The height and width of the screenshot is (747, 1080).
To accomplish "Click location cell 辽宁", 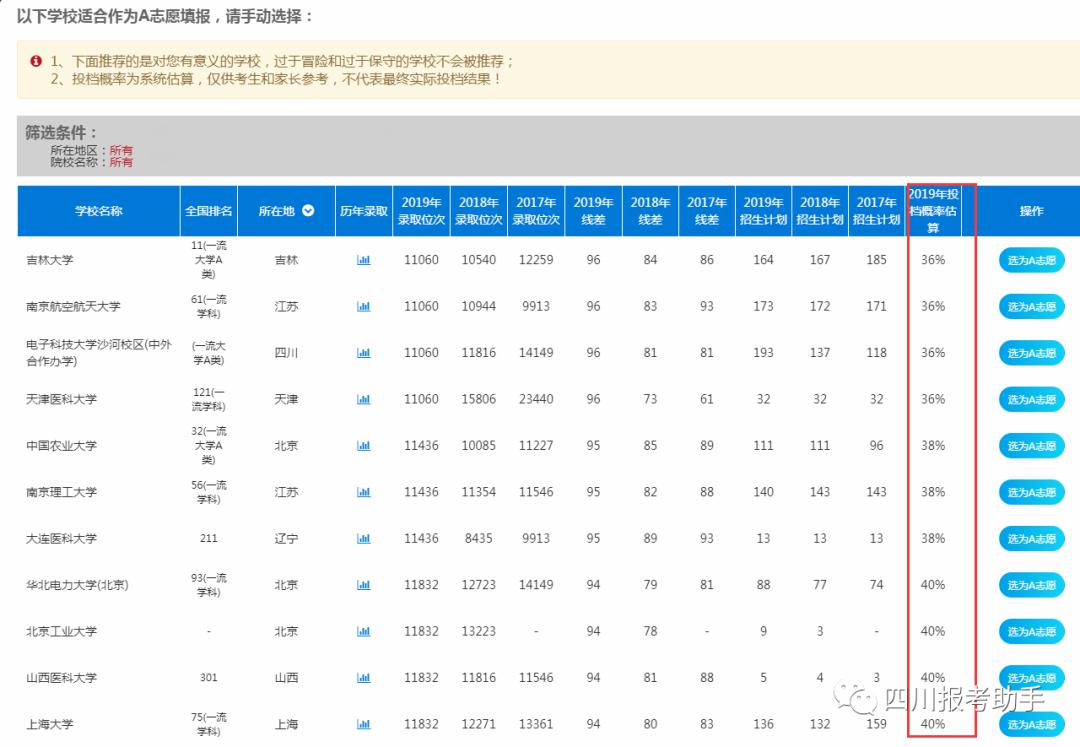I will tap(287, 538).
